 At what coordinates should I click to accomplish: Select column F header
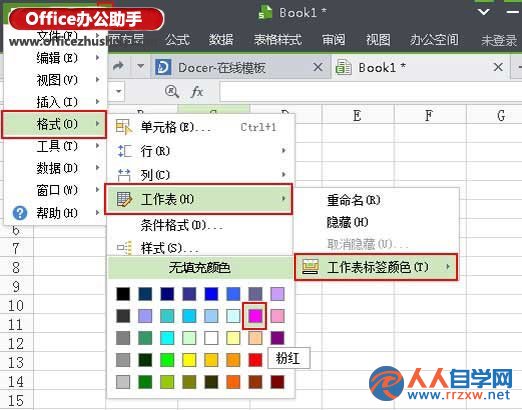coord(430,115)
